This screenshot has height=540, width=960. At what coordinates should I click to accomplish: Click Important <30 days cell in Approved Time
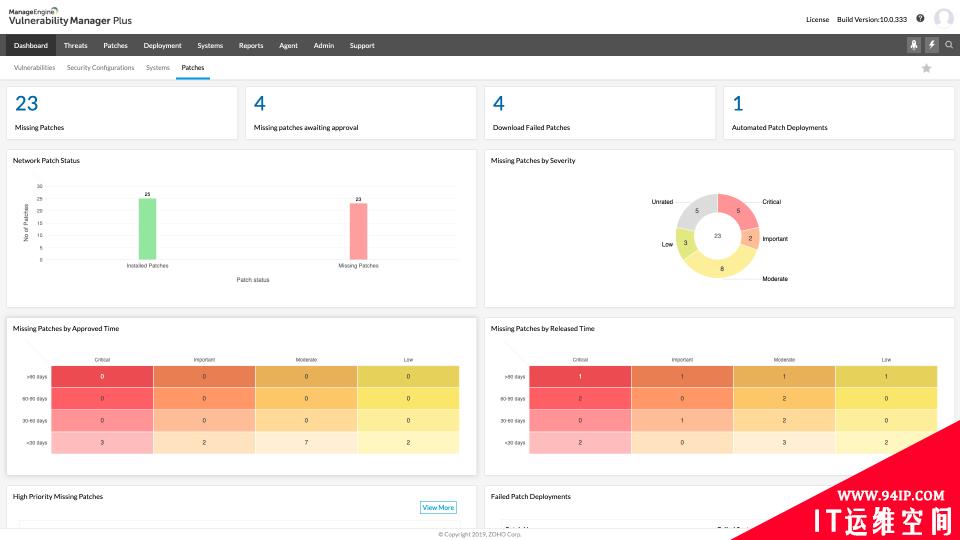(204, 443)
